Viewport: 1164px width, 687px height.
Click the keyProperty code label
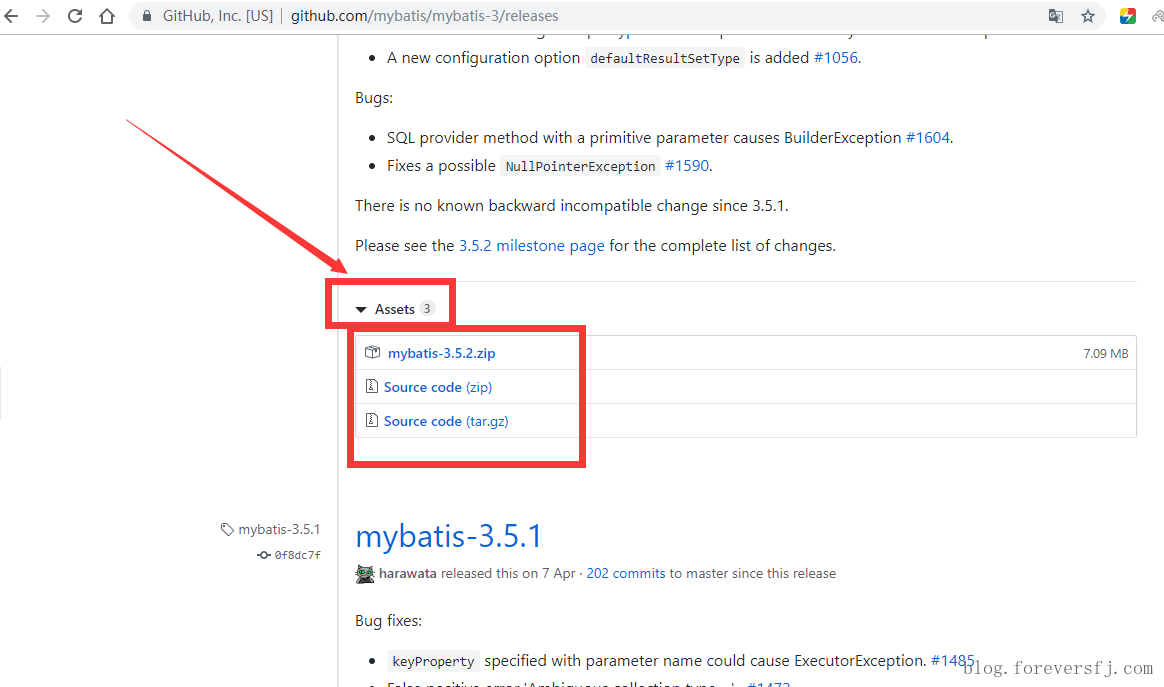tap(433, 661)
